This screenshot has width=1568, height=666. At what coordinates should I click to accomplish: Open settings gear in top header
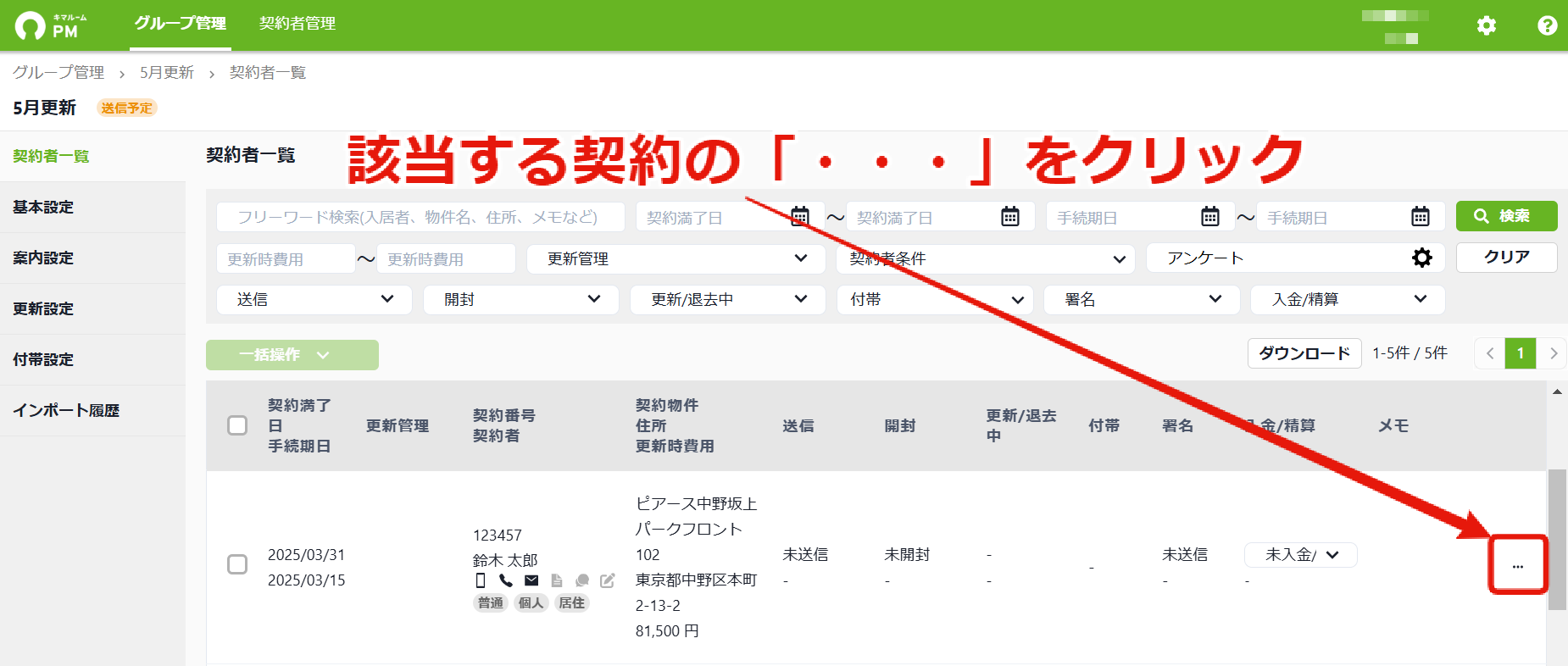(1487, 25)
